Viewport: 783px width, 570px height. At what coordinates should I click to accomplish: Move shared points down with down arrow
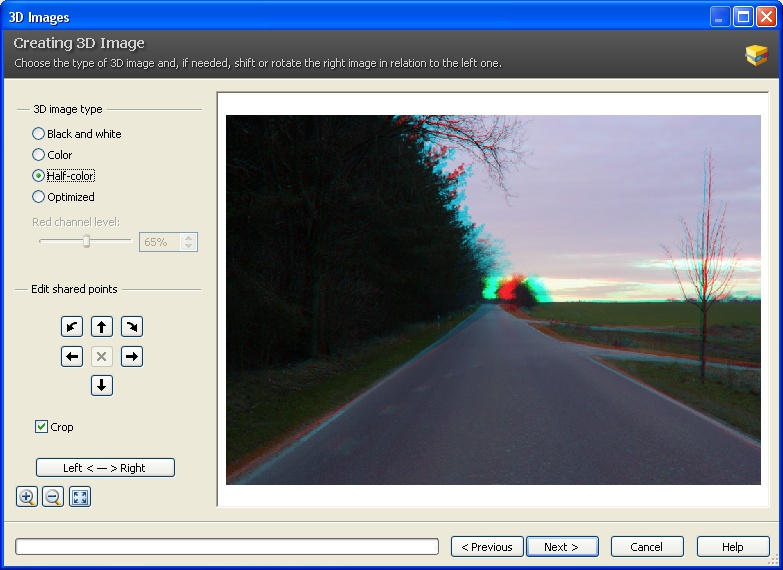click(x=102, y=385)
